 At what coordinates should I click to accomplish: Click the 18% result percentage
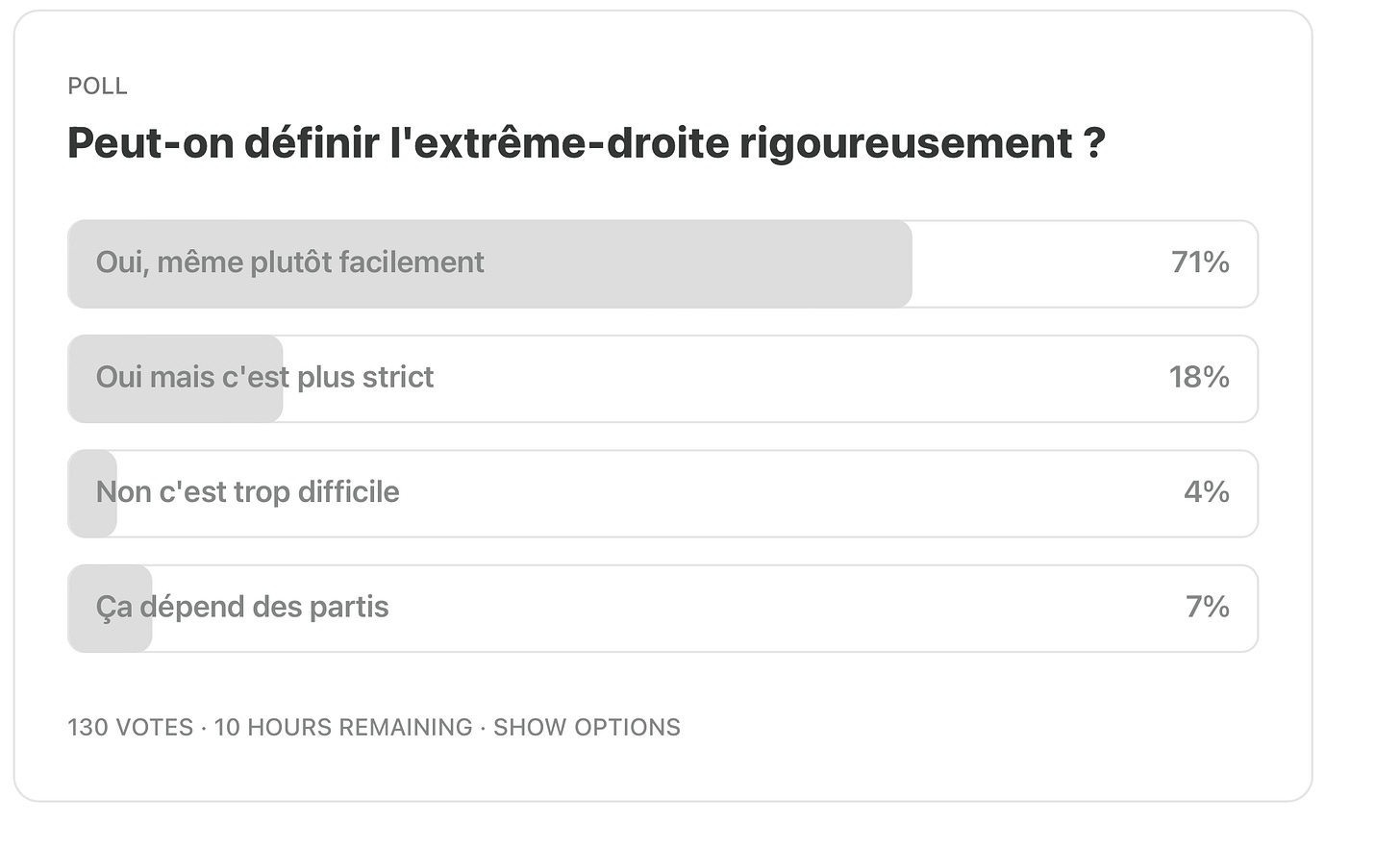[1199, 377]
